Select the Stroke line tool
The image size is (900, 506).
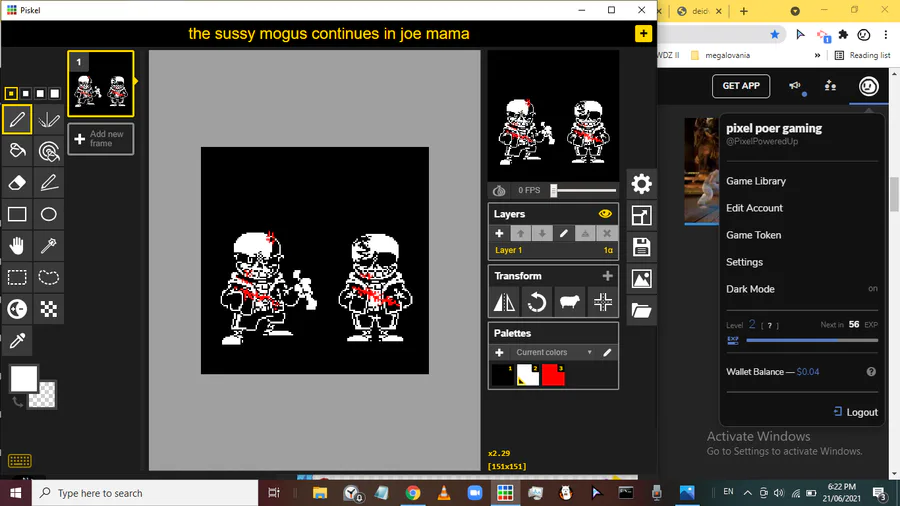tap(49, 182)
